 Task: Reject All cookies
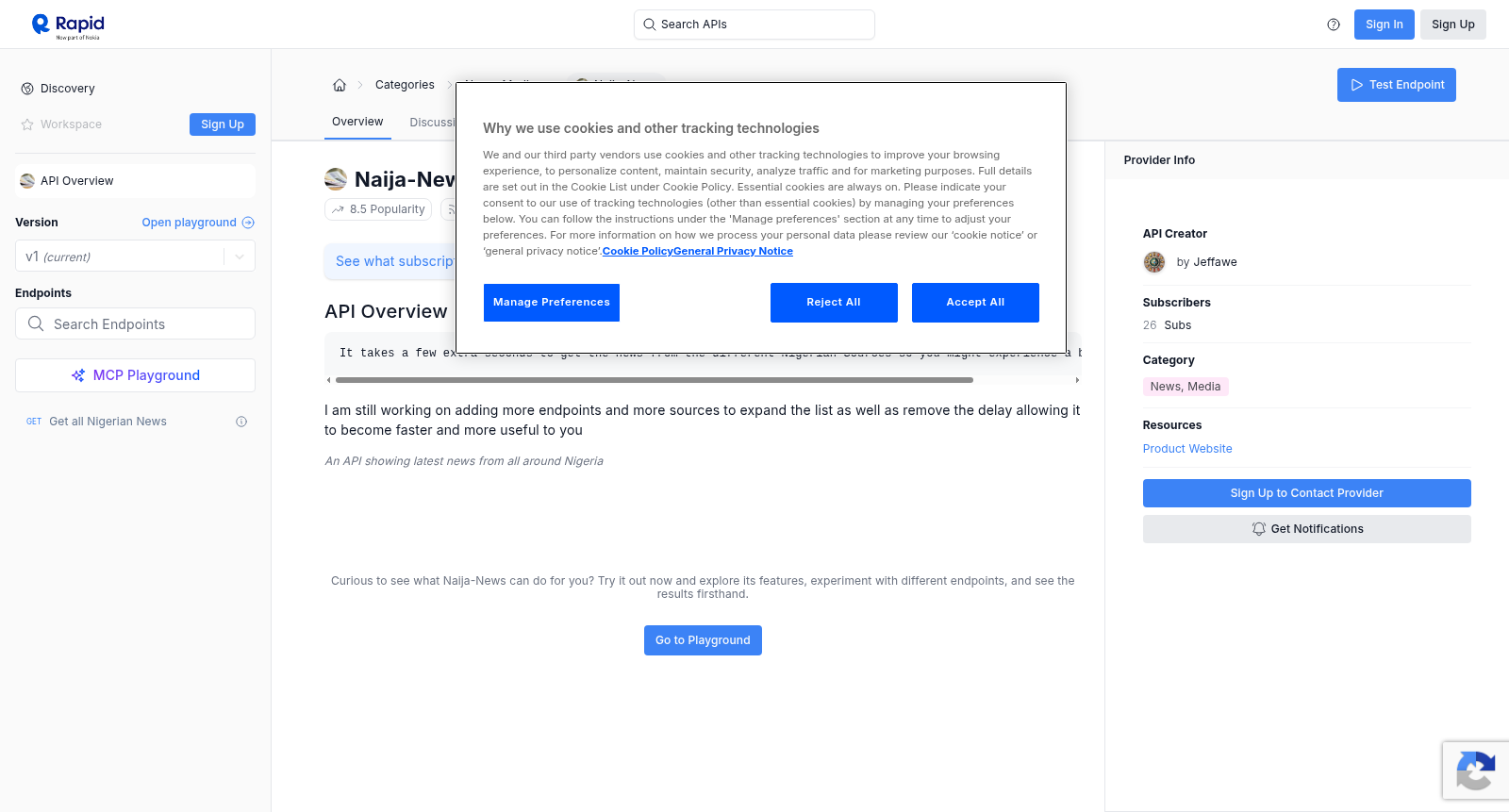click(834, 303)
